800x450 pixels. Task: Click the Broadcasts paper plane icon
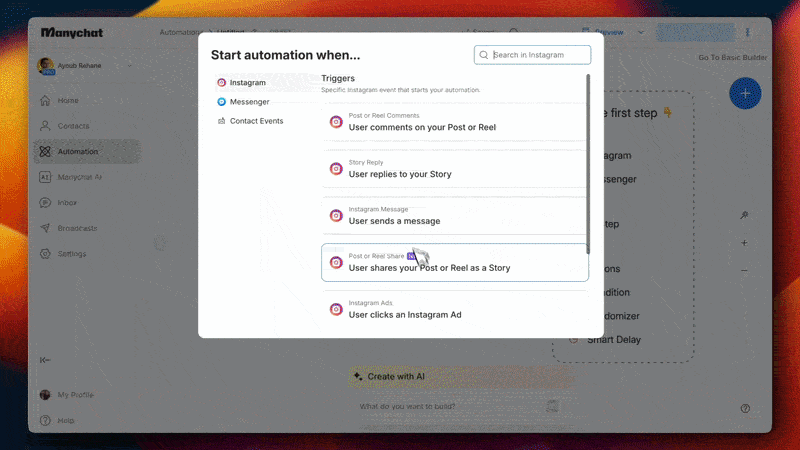coord(45,228)
